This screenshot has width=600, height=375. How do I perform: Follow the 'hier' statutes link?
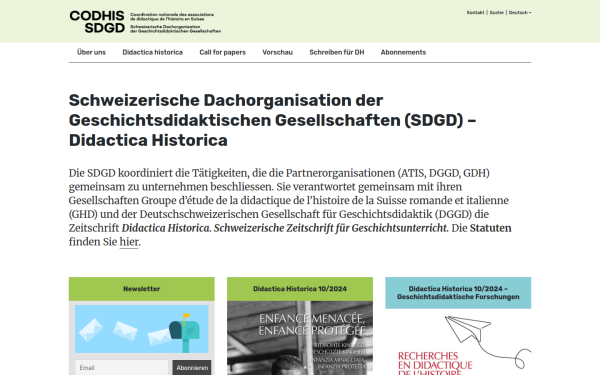click(129, 242)
